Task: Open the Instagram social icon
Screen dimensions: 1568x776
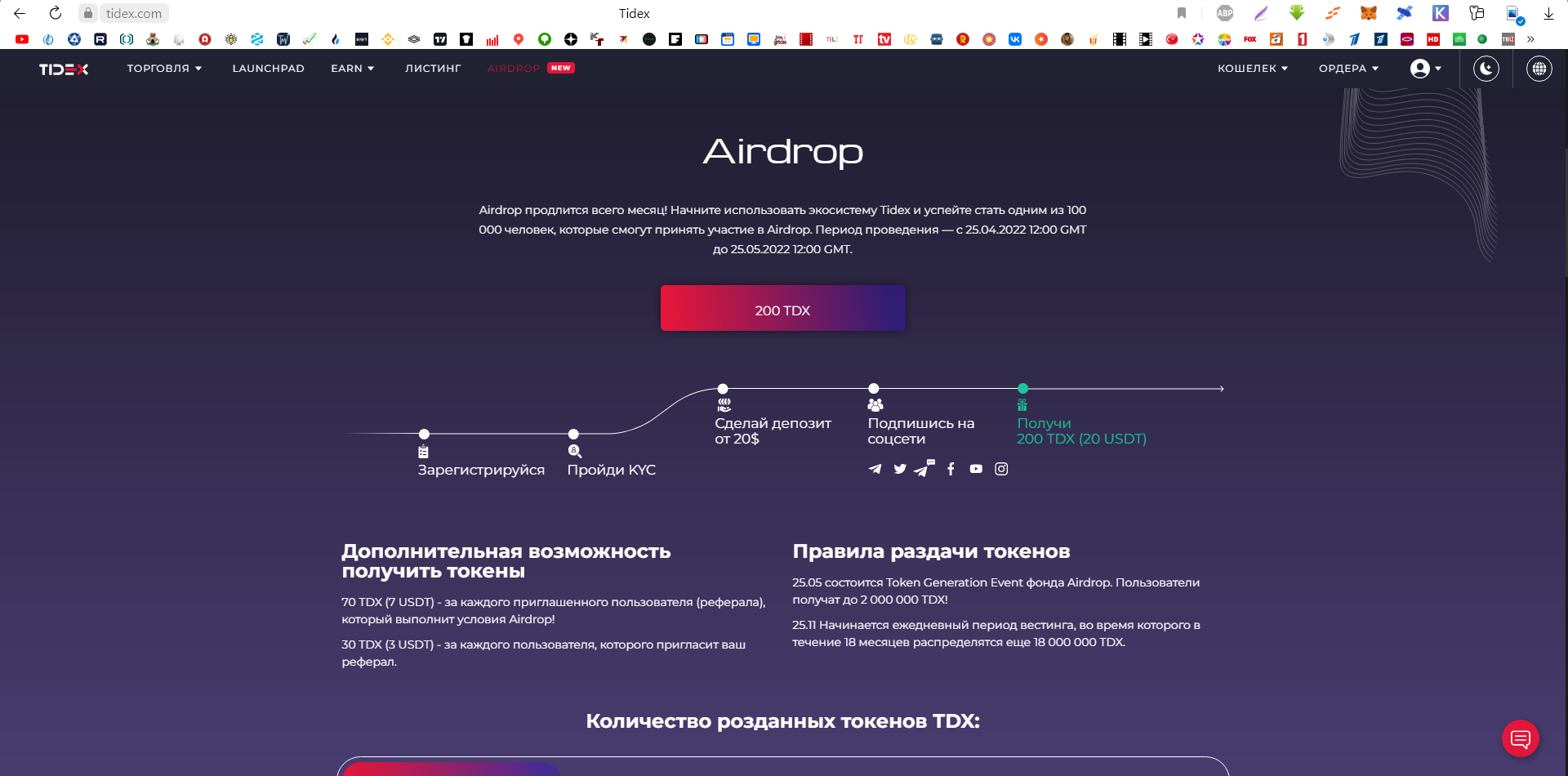Action: [1001, 469]
